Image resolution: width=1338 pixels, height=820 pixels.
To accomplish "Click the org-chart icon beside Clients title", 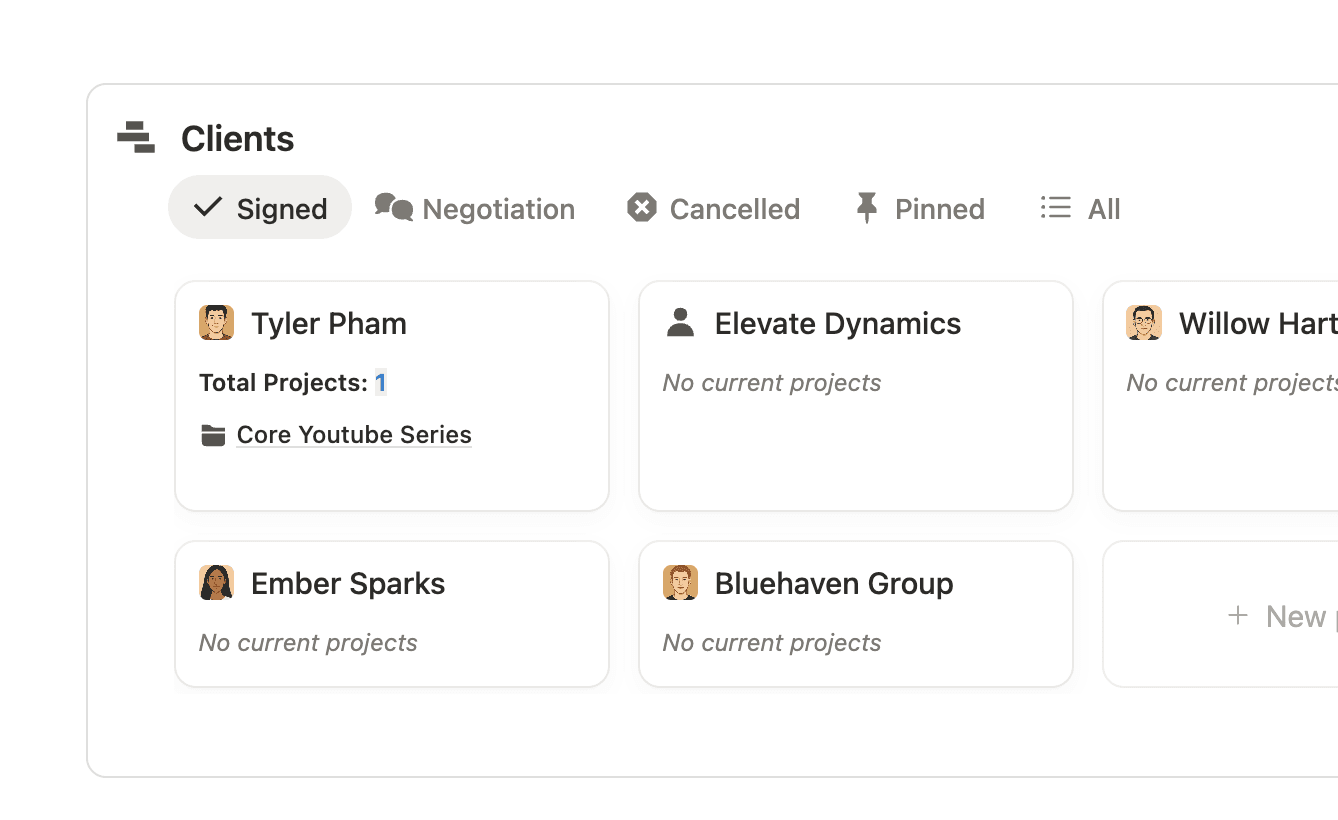I will click(136, 137).
